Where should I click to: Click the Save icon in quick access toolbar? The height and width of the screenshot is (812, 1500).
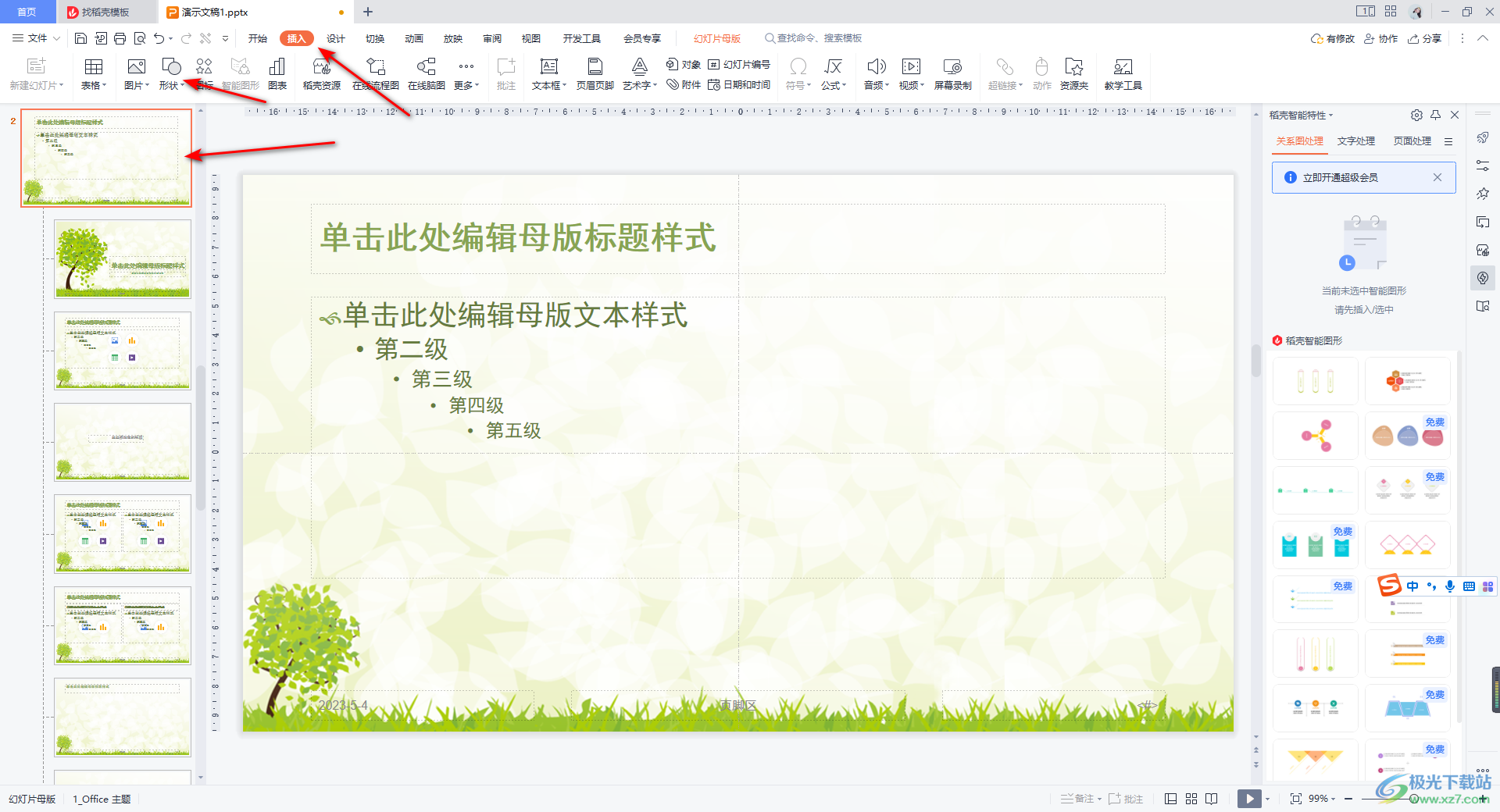pyautogui.click(x=80, y=38)
